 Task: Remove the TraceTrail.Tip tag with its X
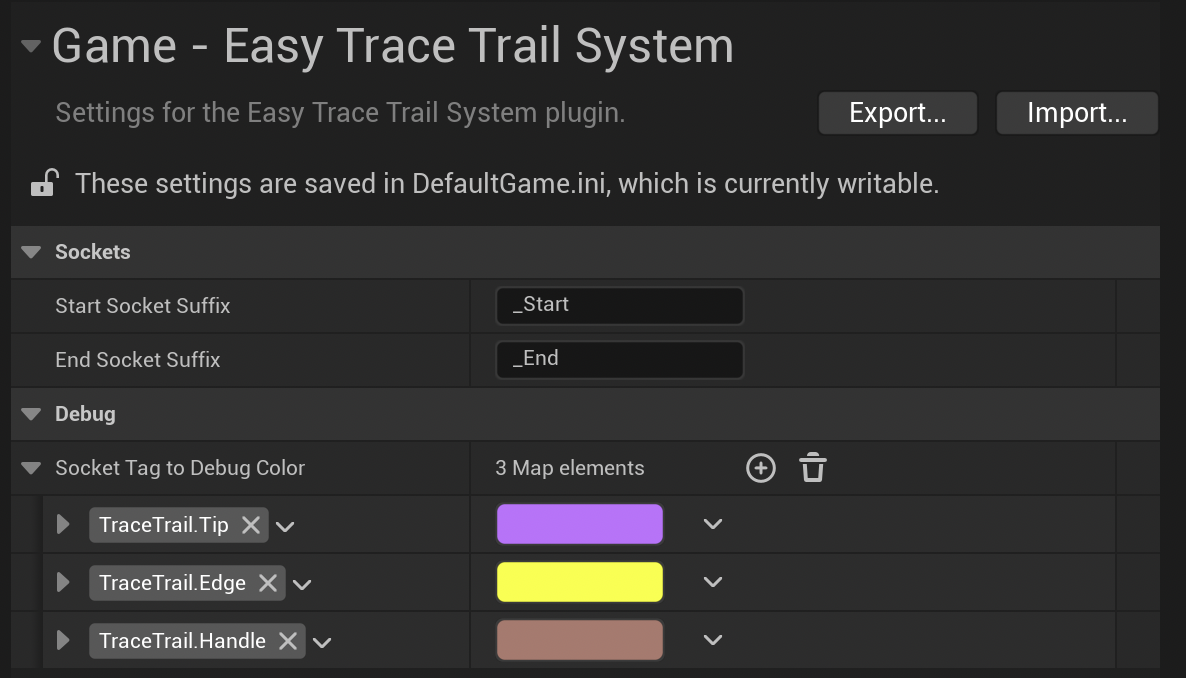click(251, 525)
